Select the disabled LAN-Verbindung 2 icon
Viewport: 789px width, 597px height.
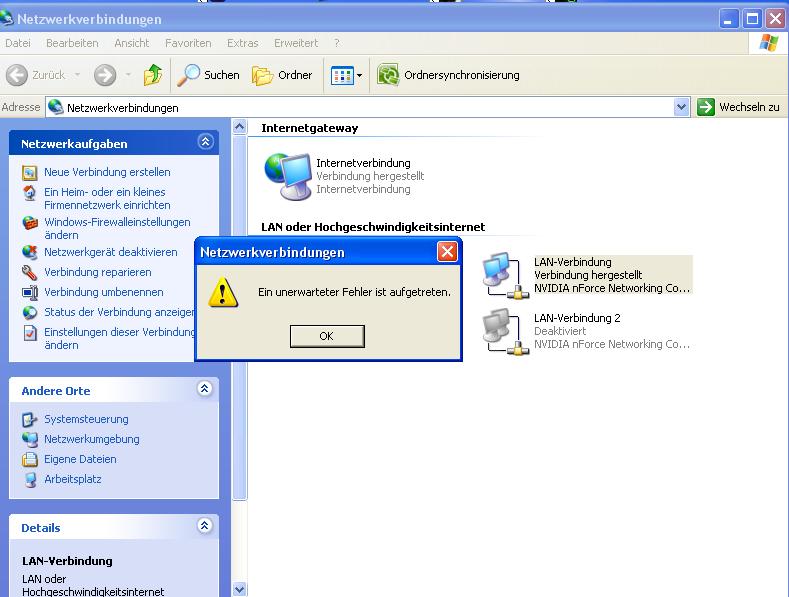(x=506, y=332)
